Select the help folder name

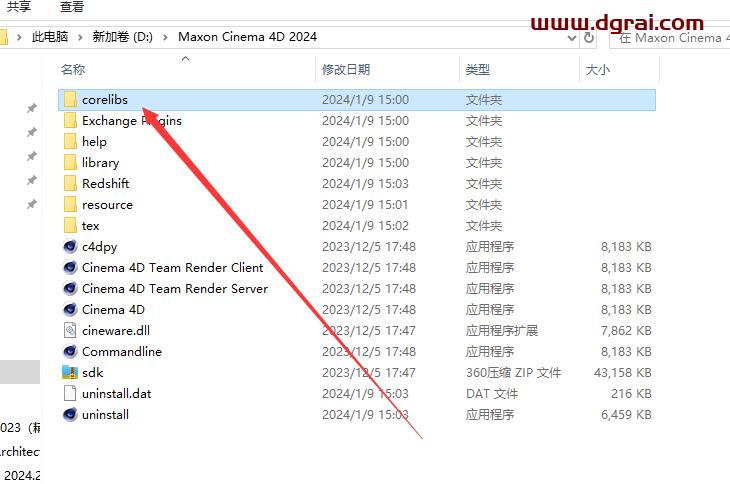pyautogui.click(x=94, y=142)
